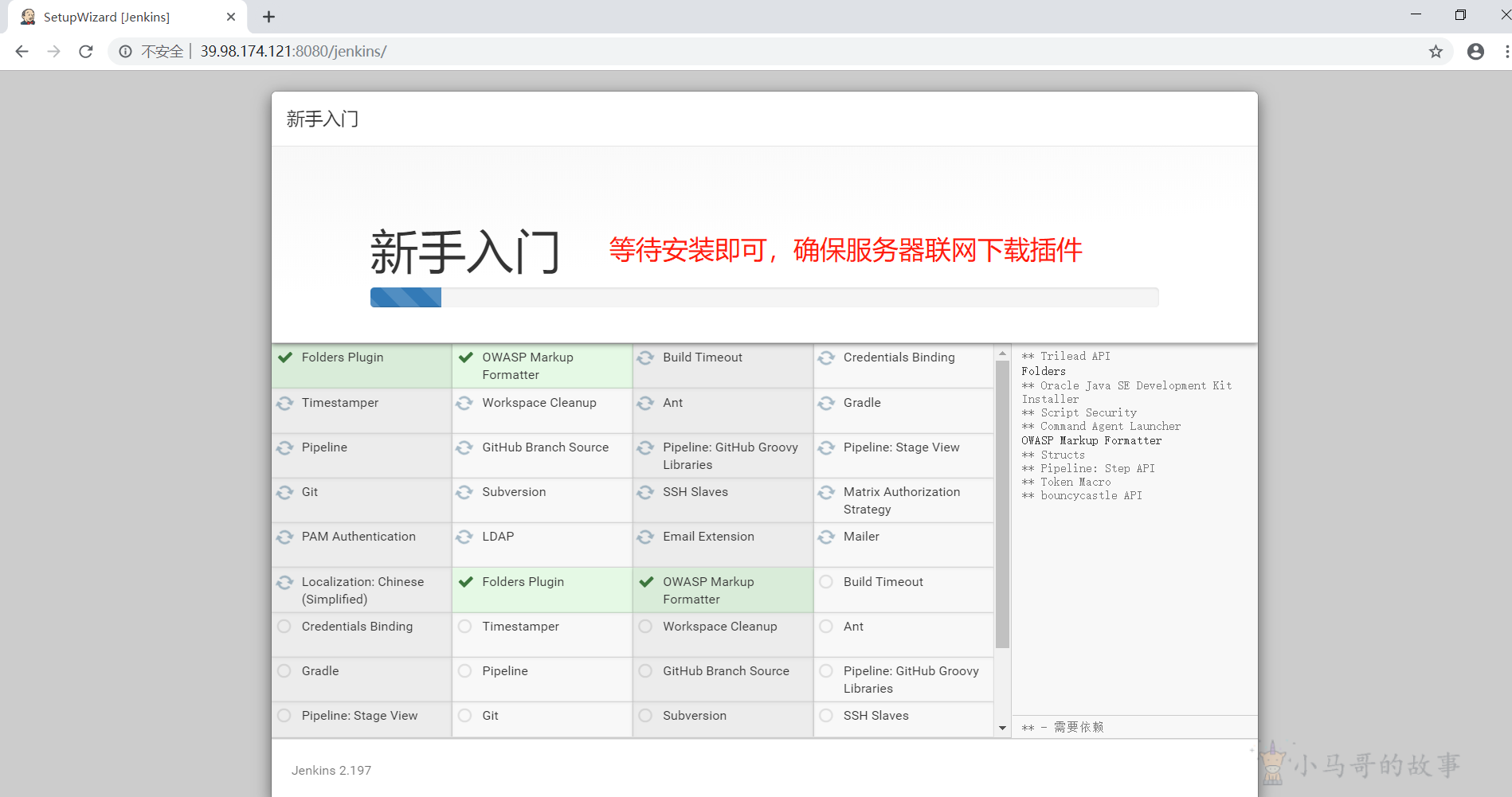Click the pending Git cell in the bottom row

pos(542,720)
